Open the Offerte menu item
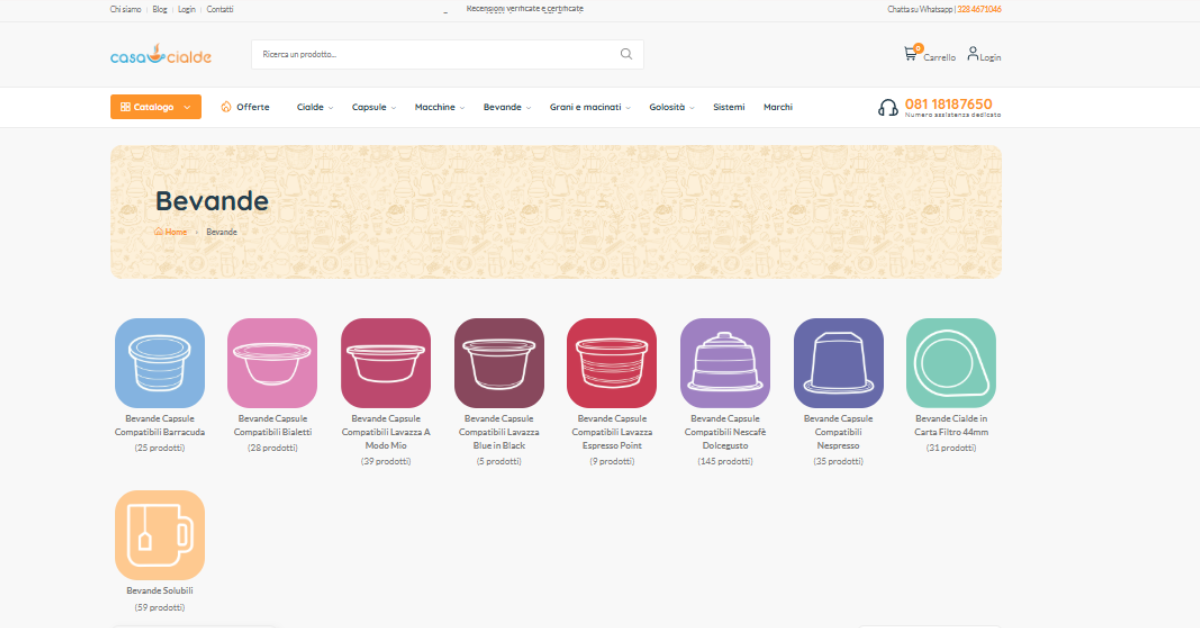The width and height of the screenshot is (1200, 628). pos(245,107)
